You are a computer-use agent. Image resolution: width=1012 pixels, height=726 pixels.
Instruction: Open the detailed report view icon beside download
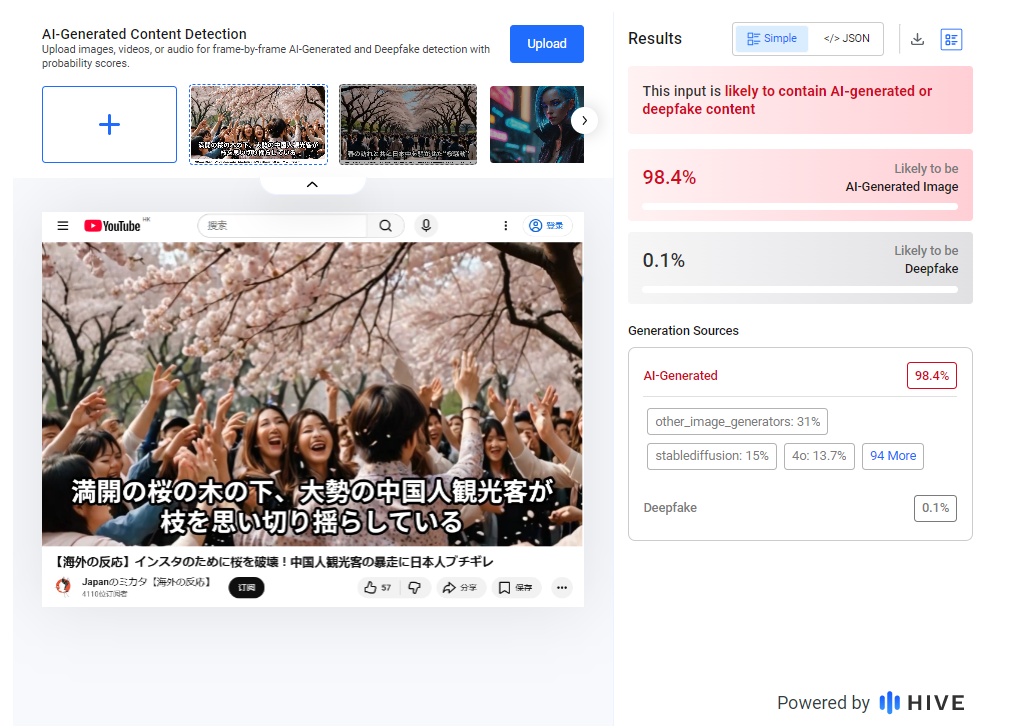[x=950, y=39]
